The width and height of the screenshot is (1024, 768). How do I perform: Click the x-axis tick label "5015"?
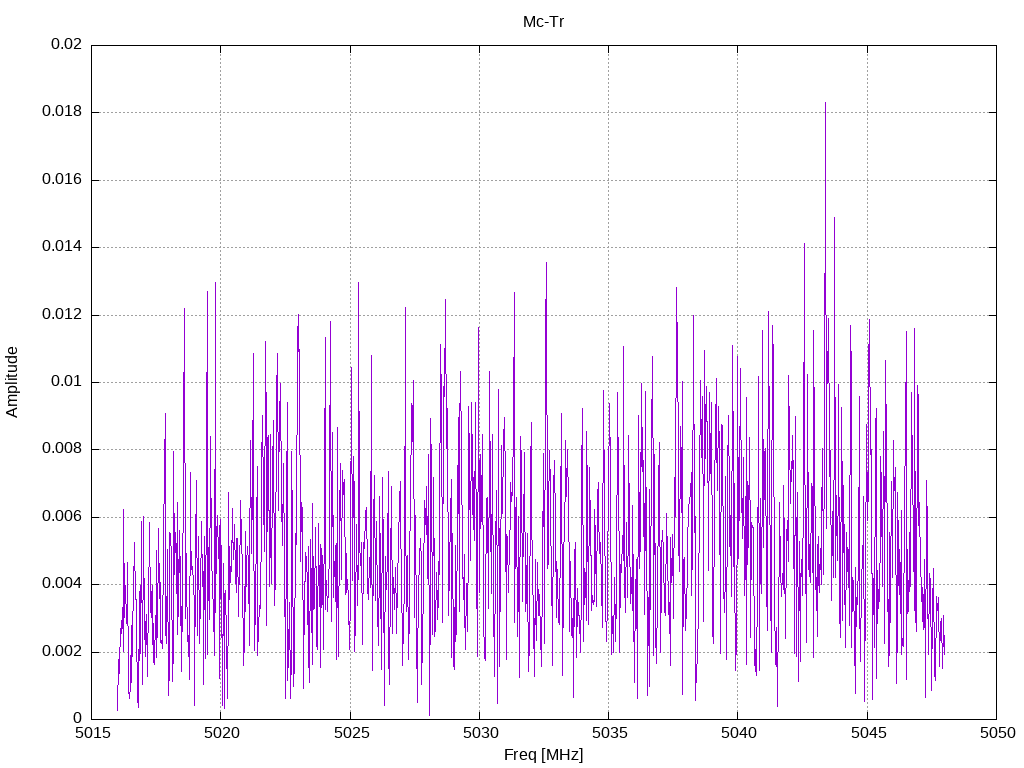(92, 733)
